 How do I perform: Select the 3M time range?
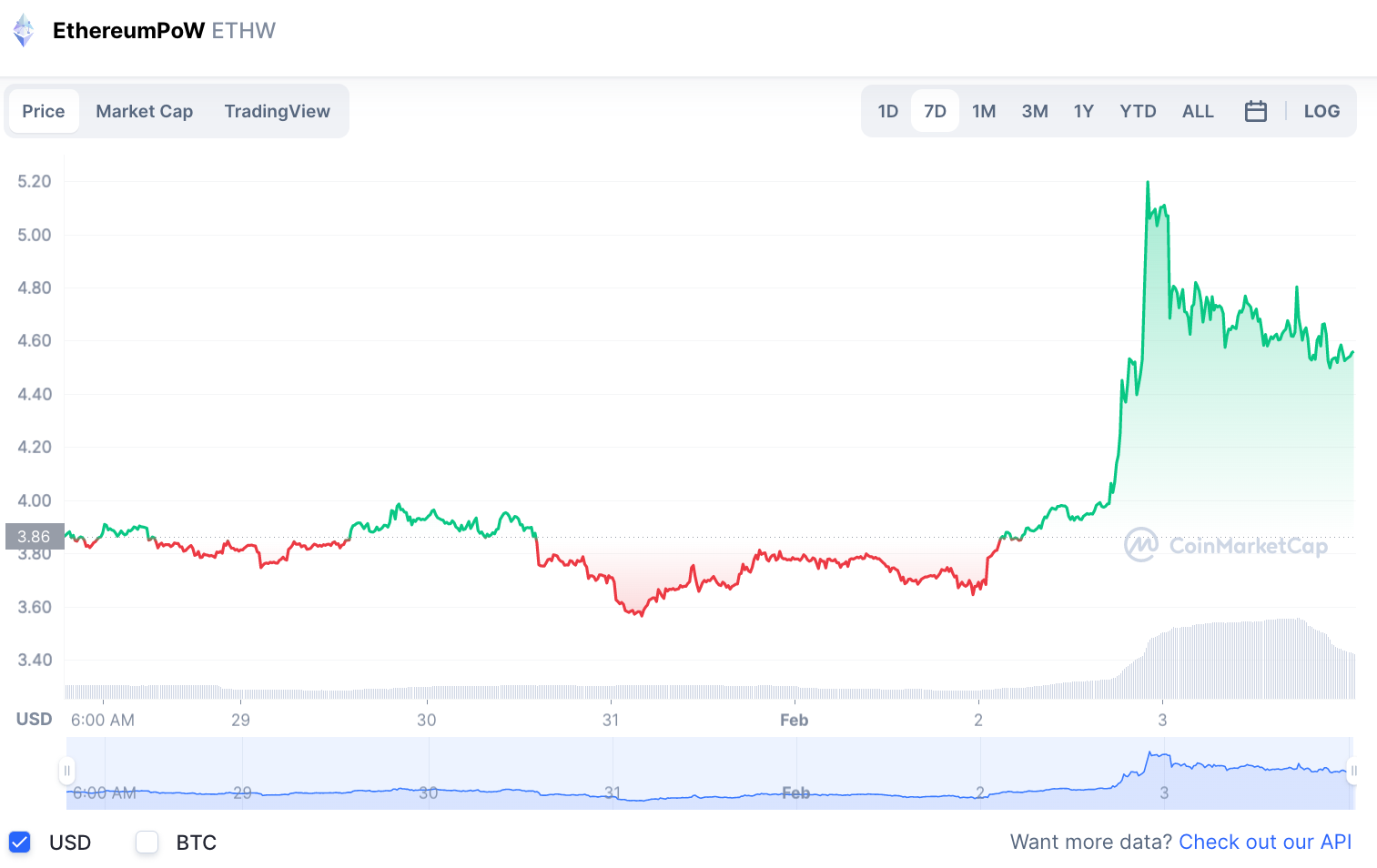coord(1035,111)
